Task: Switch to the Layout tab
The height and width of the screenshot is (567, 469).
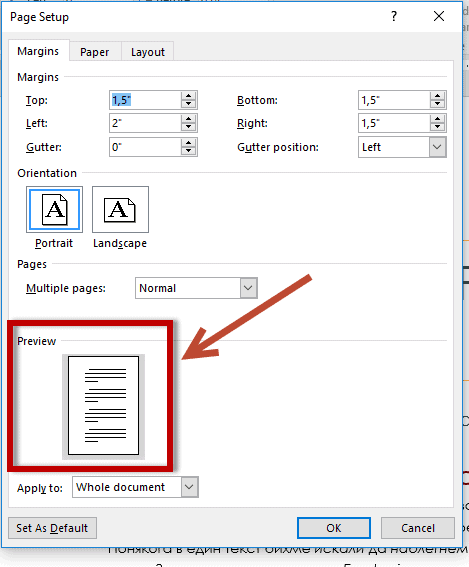Action: (x=148, y=52)
